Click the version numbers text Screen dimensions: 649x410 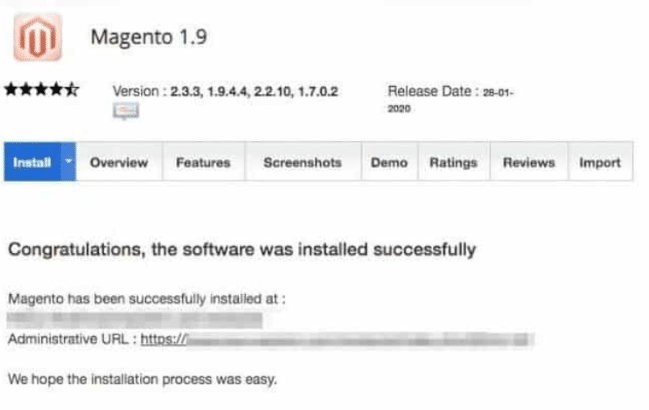coord(254,91)
